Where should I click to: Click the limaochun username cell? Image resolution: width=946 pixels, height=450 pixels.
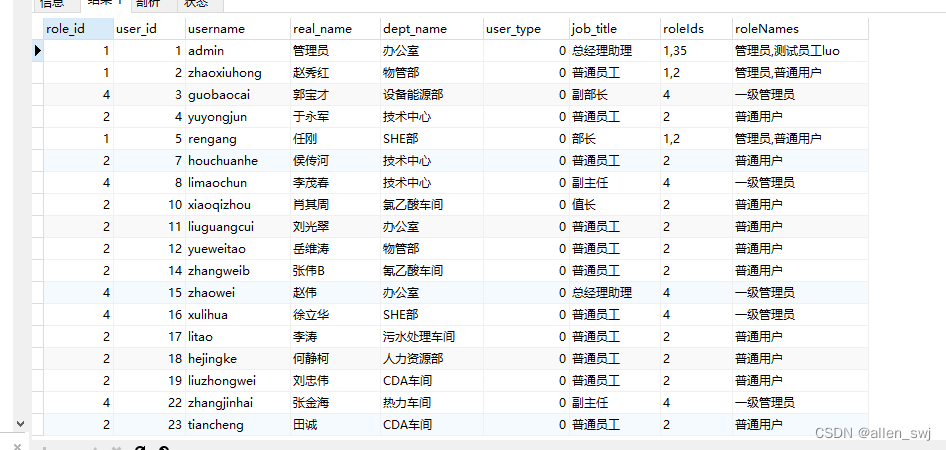click(238, 183)
